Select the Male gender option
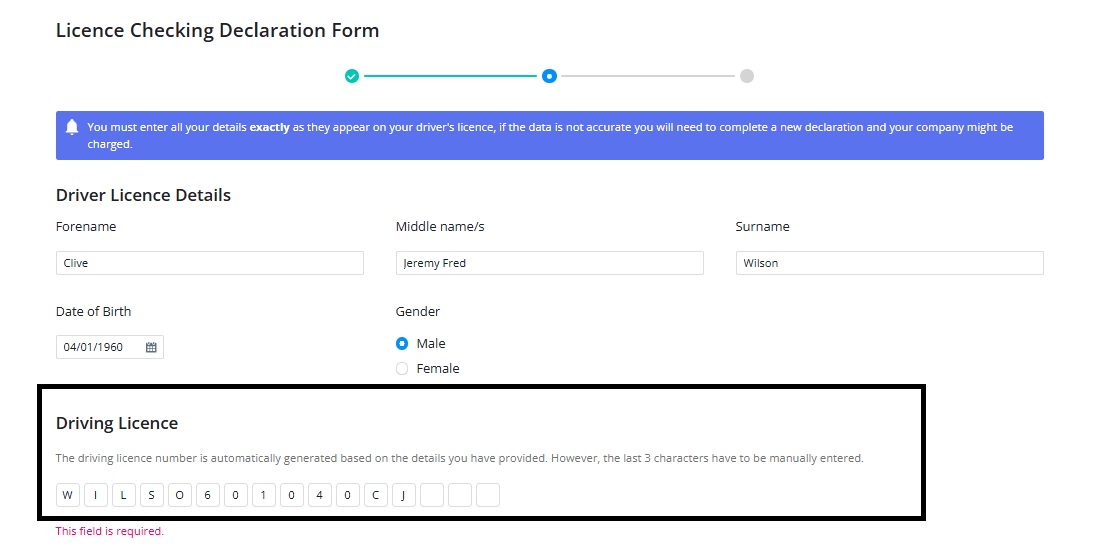The width and height of the screenshot is (1109, 552). [x=402, y=344]
